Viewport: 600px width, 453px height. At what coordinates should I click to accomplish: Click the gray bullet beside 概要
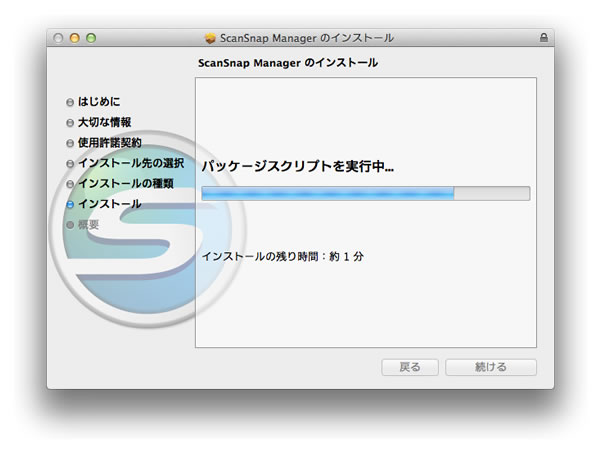coord(70,225)
